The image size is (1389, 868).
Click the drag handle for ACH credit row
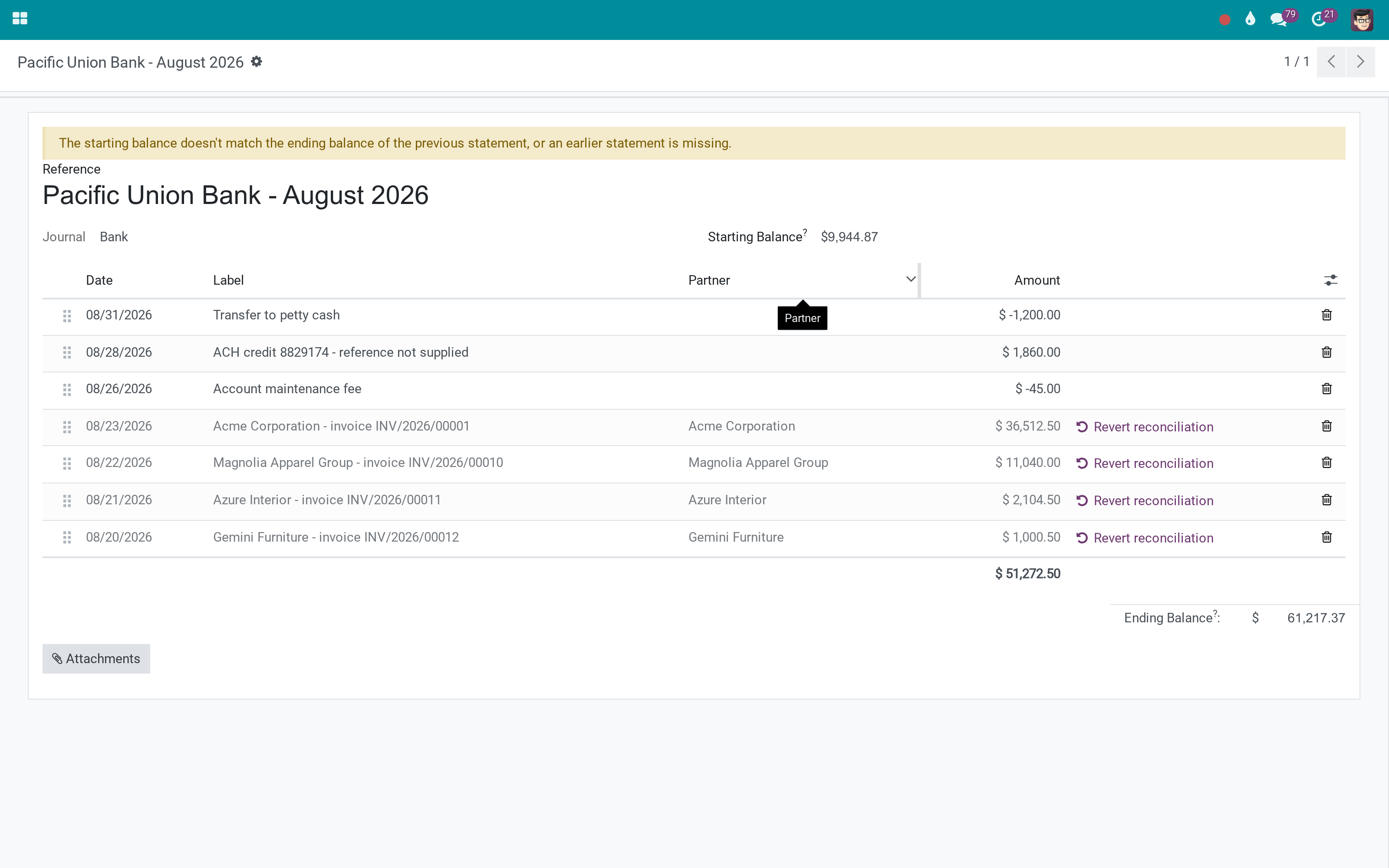pos(67,352)
